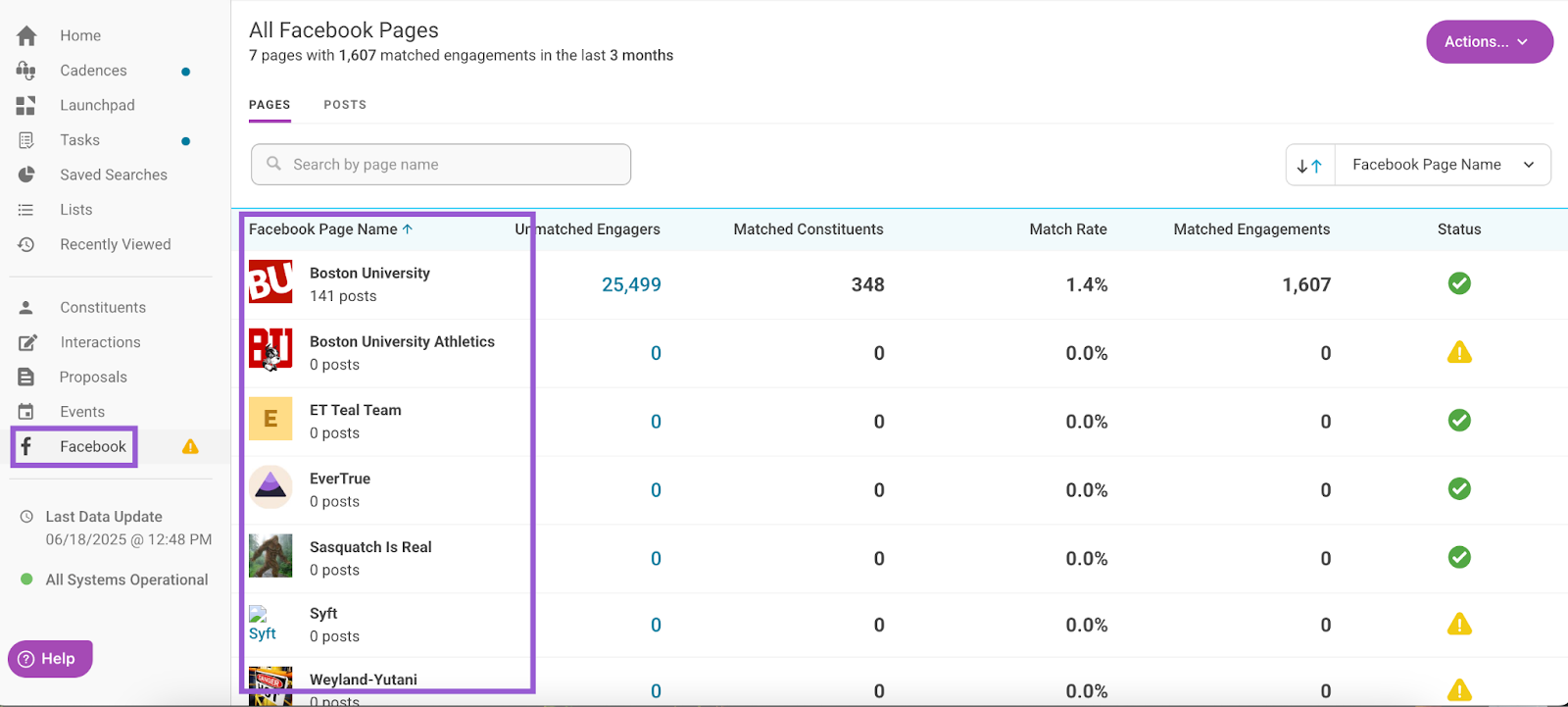Image resolution: width=1568 pixels, height=707 pixels.
Task: Open the EverTrue page link
Action: click(340, 479)
